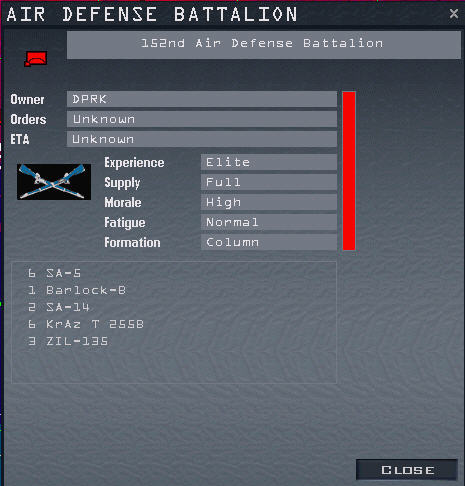Select the 6 SA-5 equipment entry
This screenshot has height=486, width=465.
[54, 273]
